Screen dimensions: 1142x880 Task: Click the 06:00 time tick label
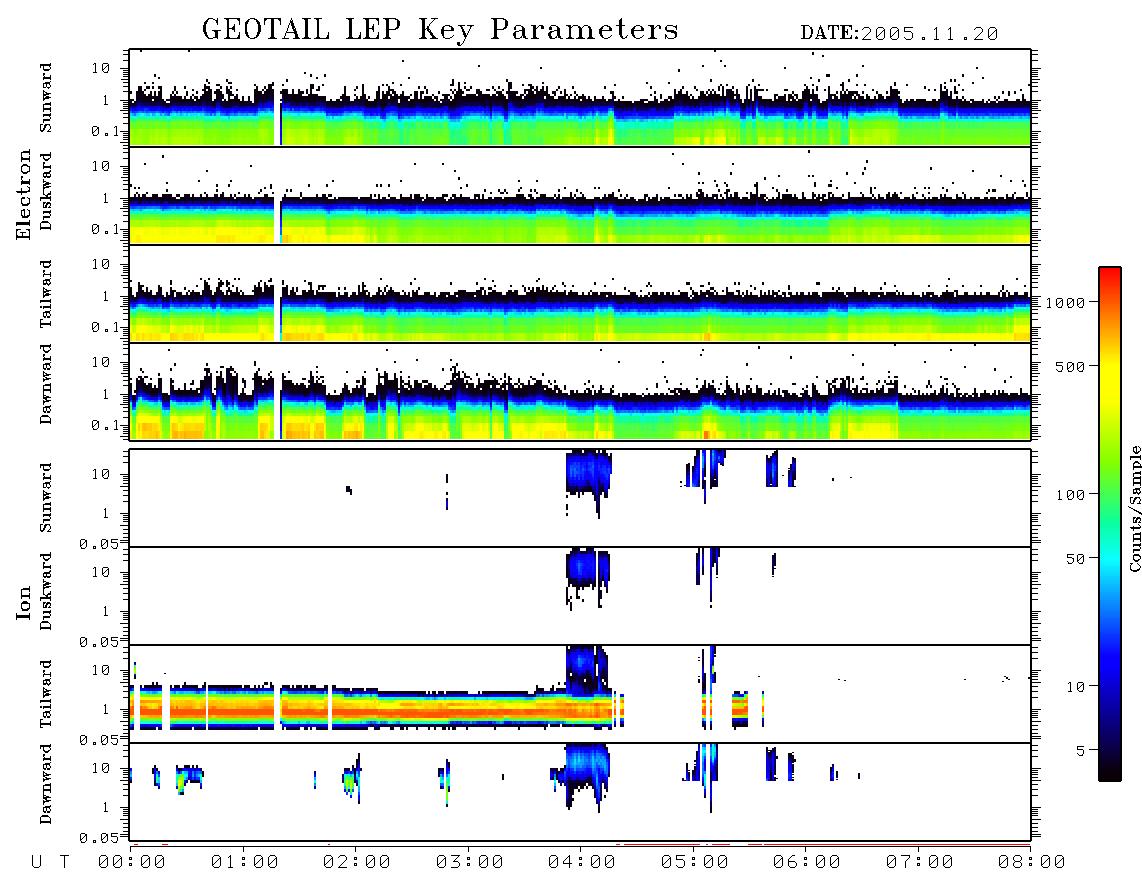point(807,863)
